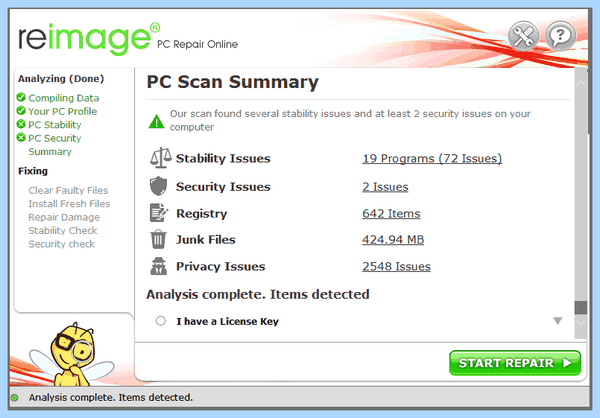Go to PC Security step
The image size is (600, 418).
pyautogui.click(x=55, y=138)
